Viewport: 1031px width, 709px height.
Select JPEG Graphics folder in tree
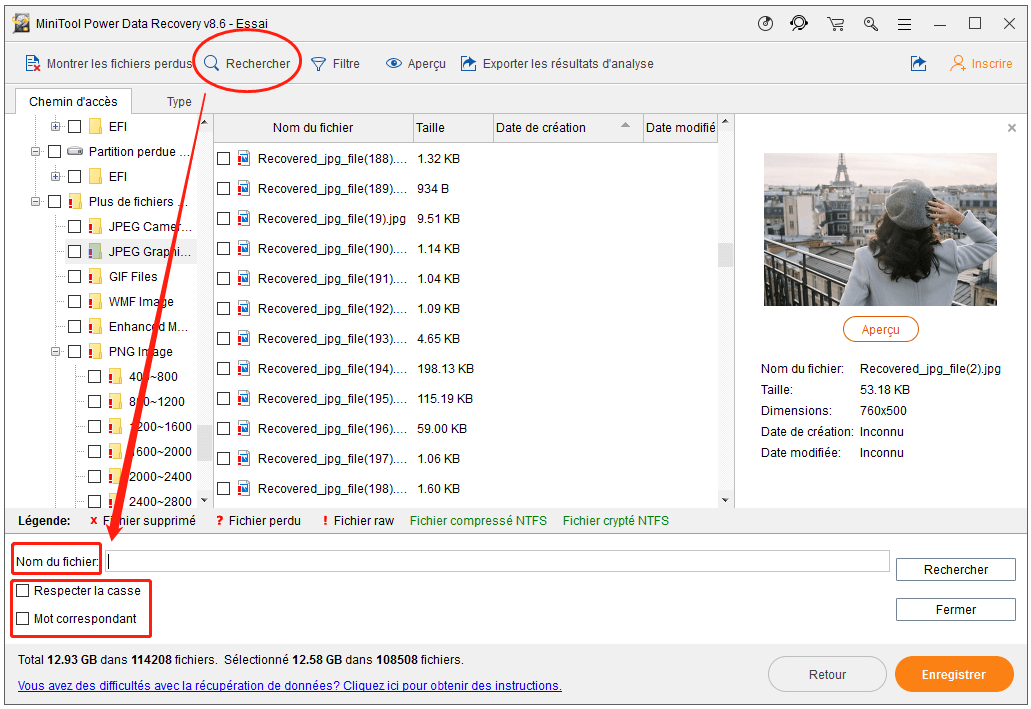[149, 251]
